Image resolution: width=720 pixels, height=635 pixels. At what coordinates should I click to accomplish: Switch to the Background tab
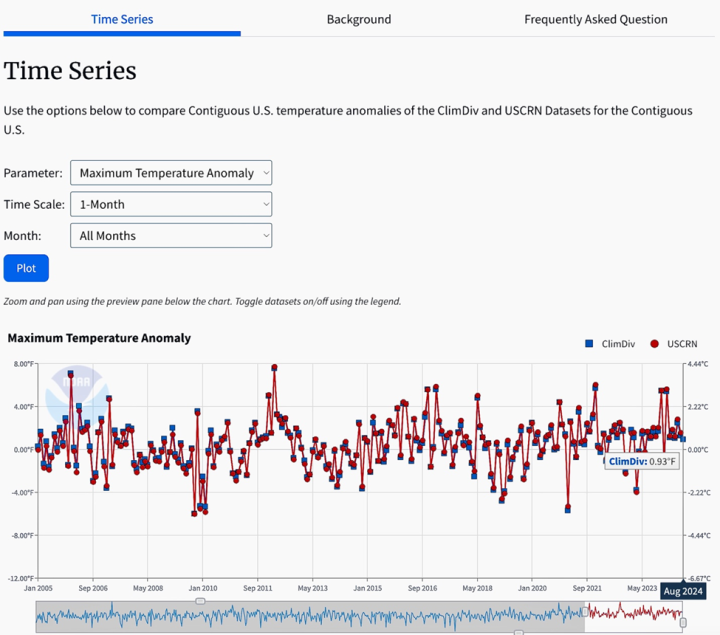[359, 19]
